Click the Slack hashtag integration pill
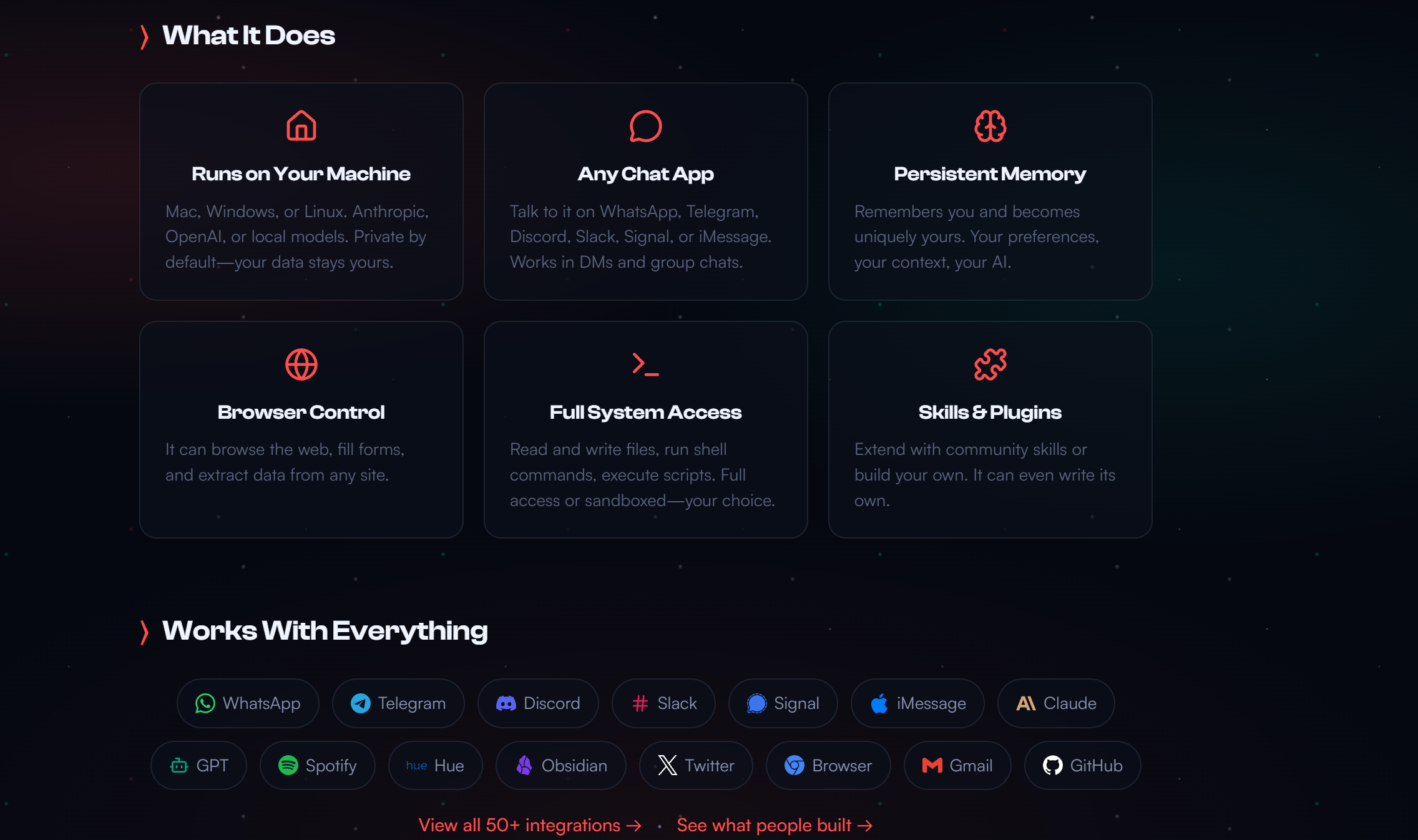The width and height of the screenshot is (1418, 840). coord(663,703)
